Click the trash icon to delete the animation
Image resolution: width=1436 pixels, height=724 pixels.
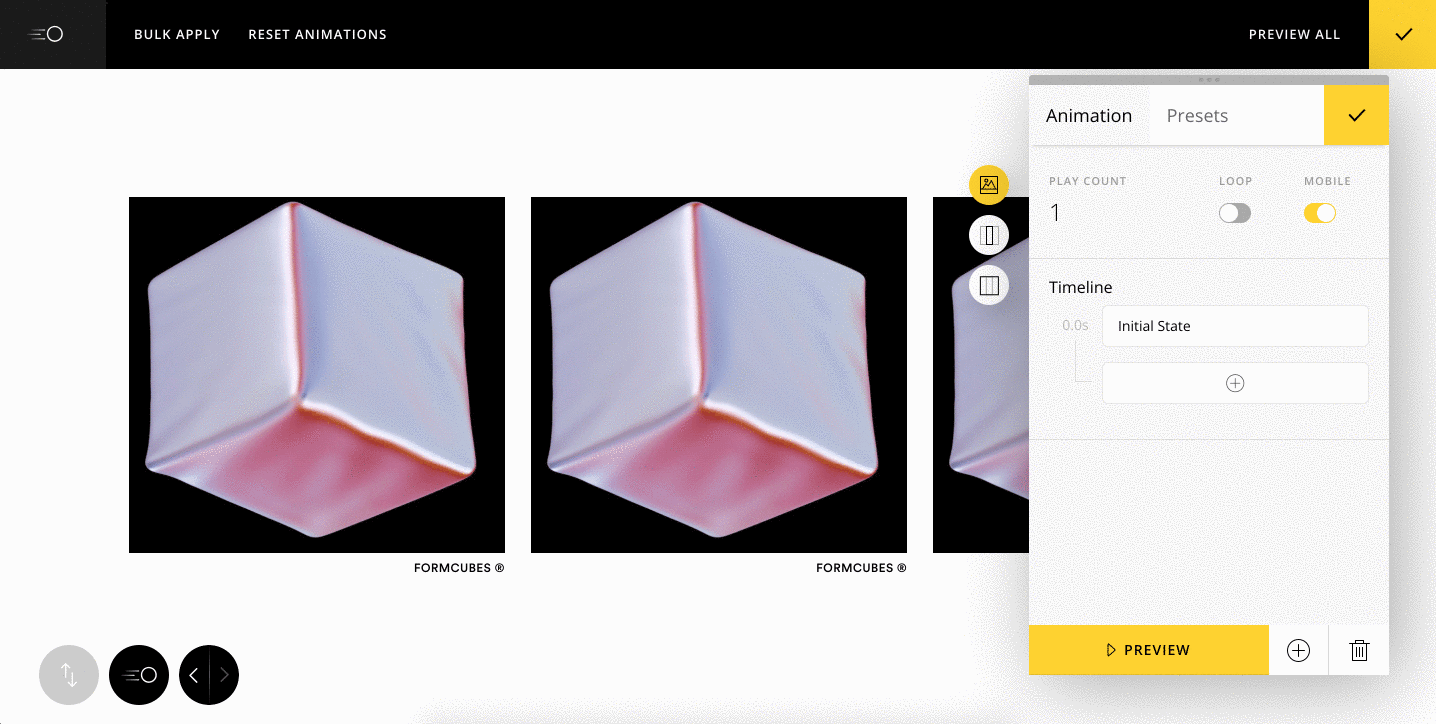(x=1358, y=650)
